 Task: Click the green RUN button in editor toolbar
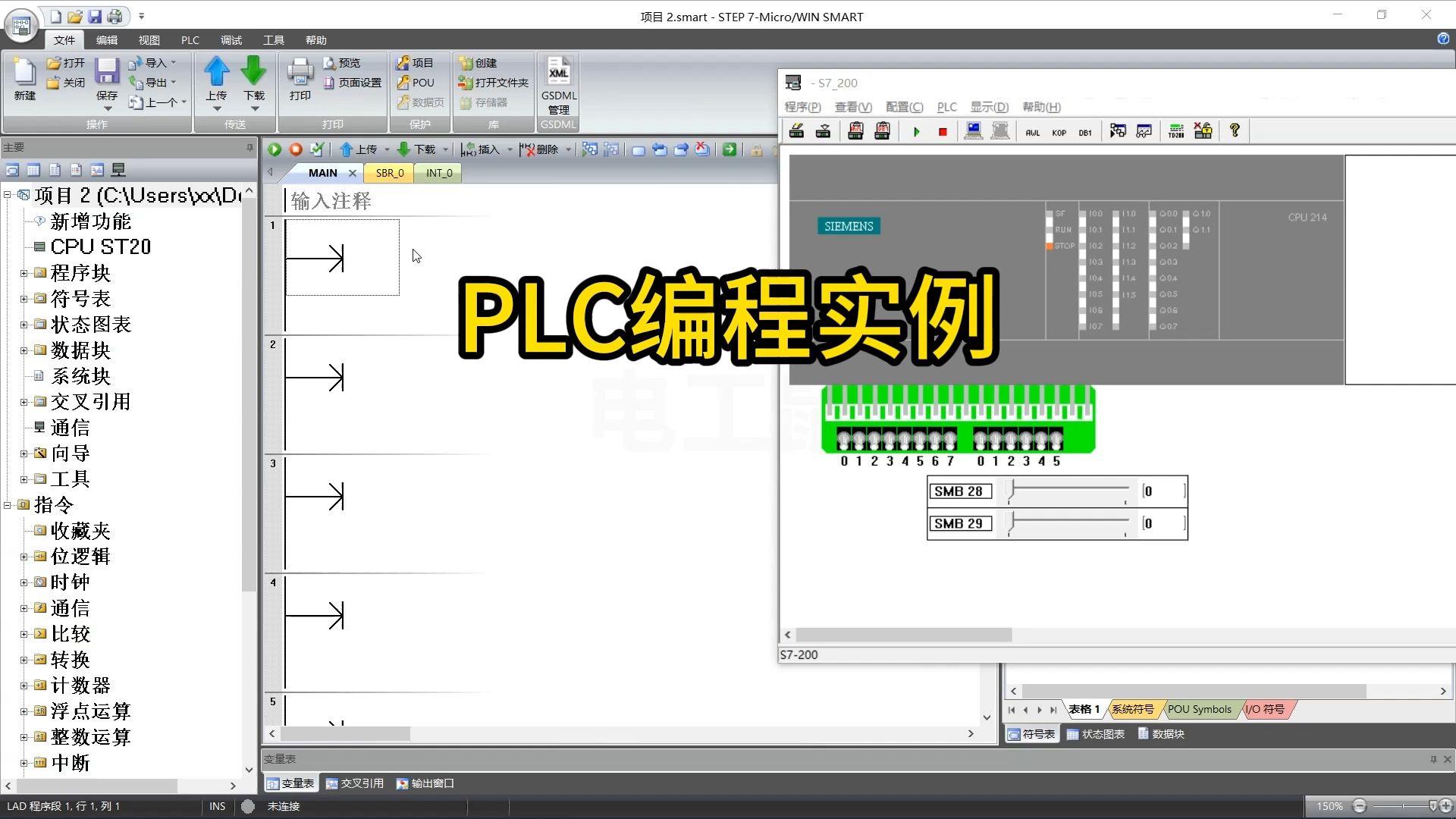pos(275,149)
